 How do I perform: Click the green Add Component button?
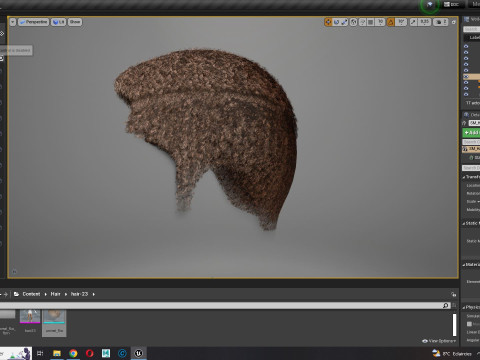coord(471,133)
